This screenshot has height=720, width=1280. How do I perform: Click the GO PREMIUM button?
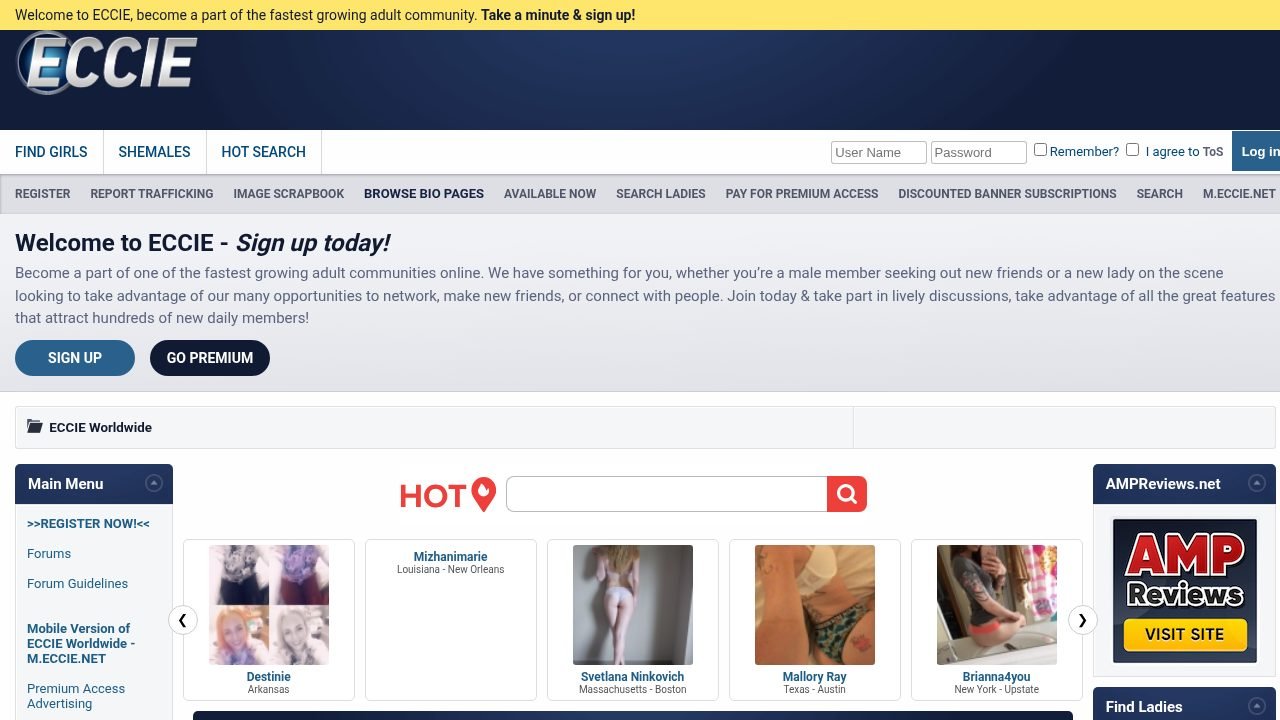pyautogui.click(x=210, y=358)
